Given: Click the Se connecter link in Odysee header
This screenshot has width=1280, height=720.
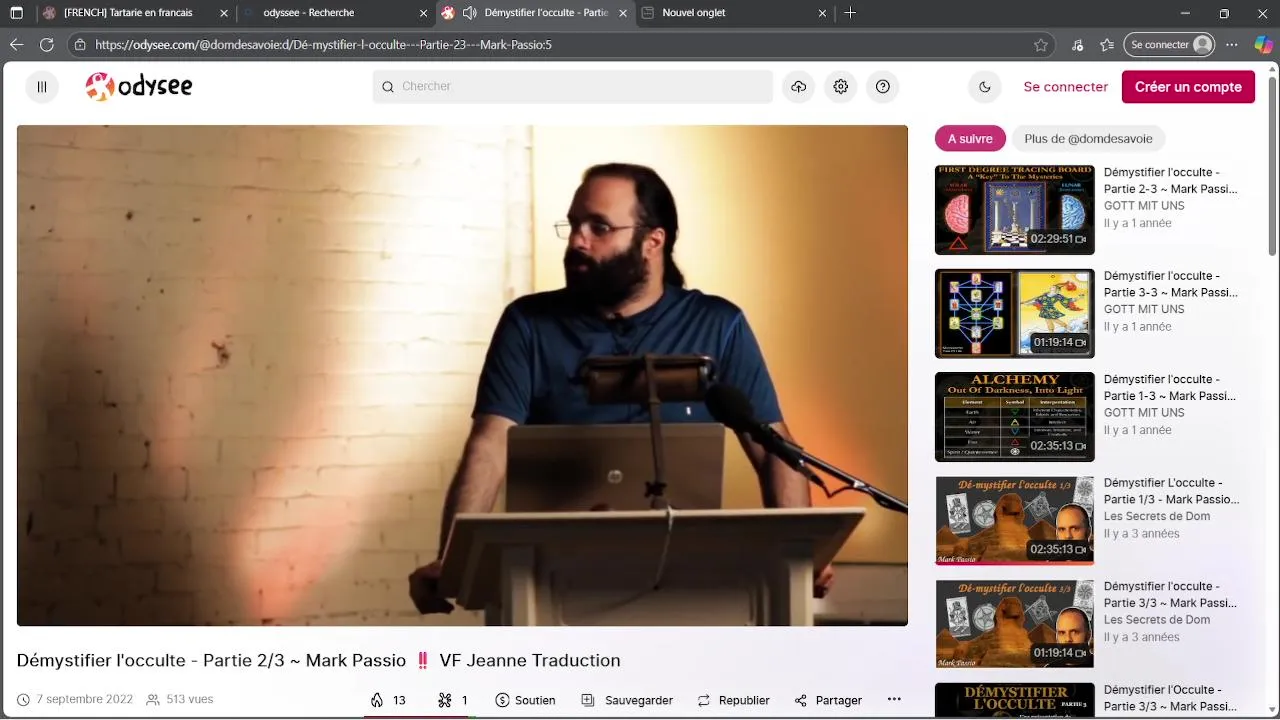Looking at the screenshot, I should pos(1065,87).
